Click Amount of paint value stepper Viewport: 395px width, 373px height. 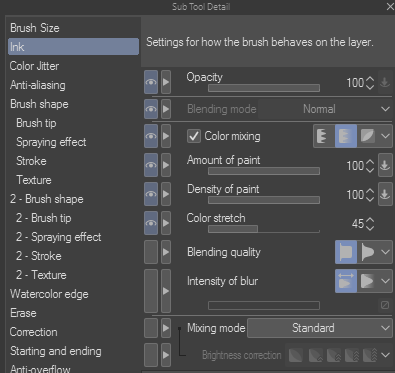370,166
